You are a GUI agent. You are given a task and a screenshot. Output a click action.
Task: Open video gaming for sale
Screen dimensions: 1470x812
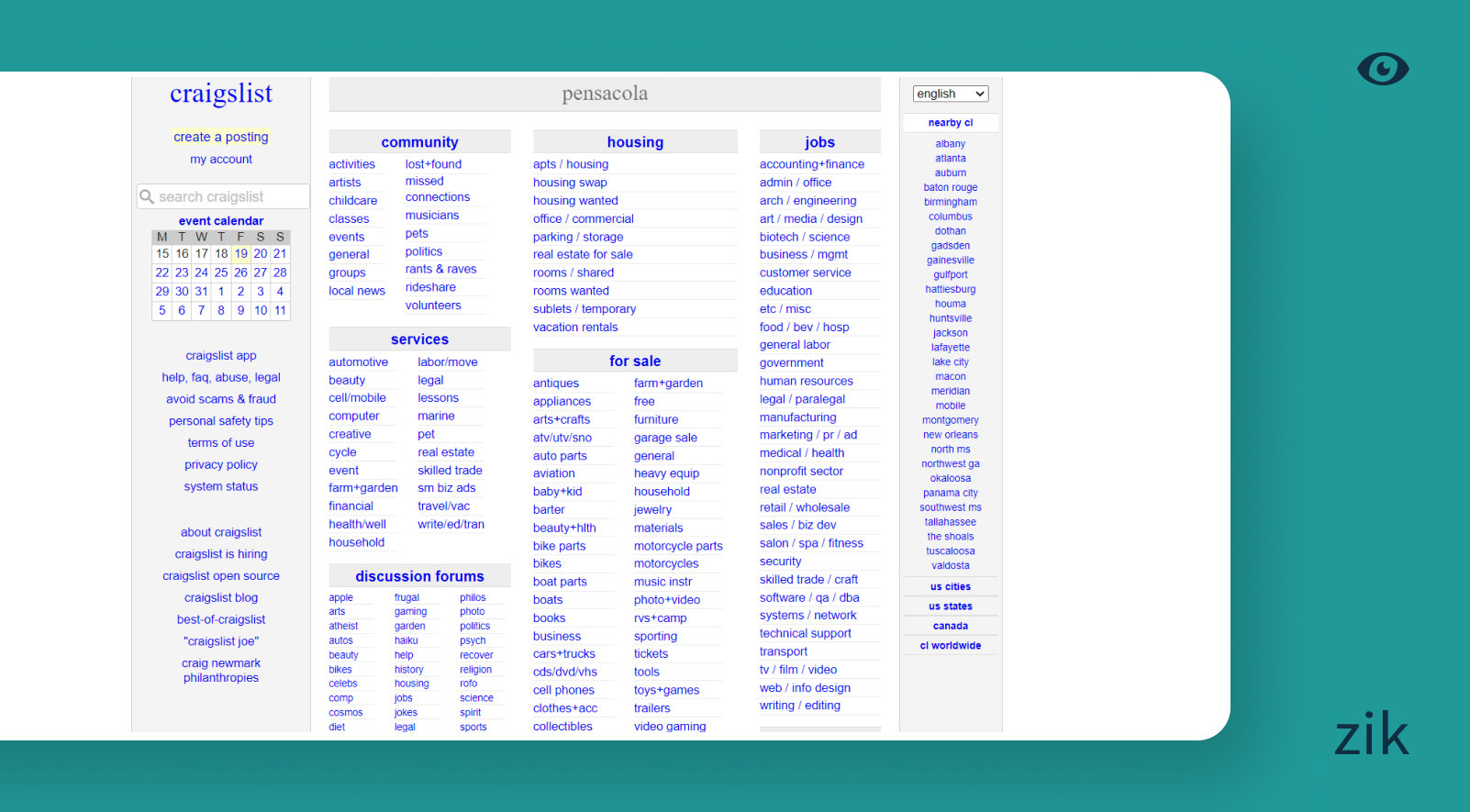670,727
